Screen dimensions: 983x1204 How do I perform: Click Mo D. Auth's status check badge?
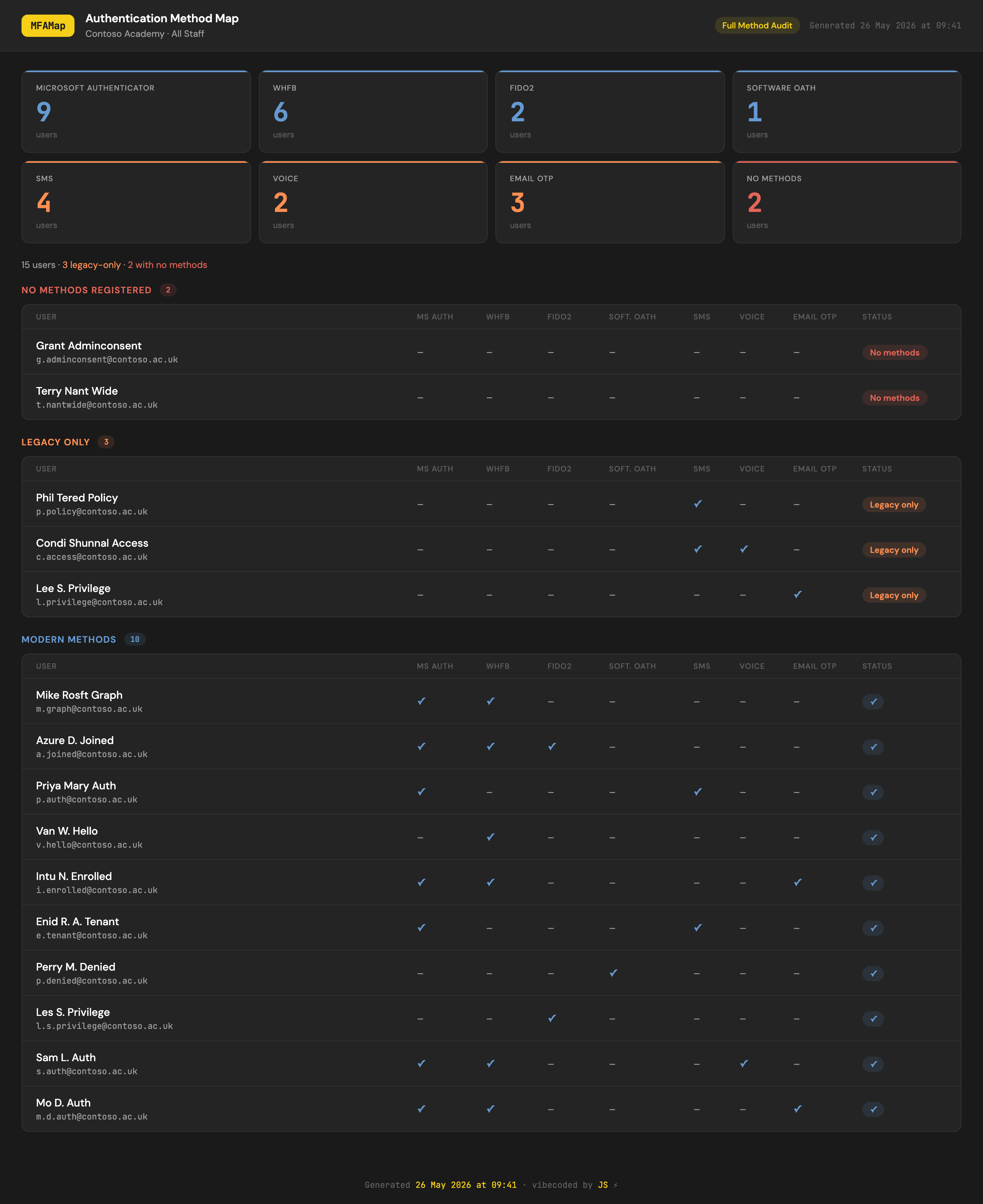(873, 1110)
